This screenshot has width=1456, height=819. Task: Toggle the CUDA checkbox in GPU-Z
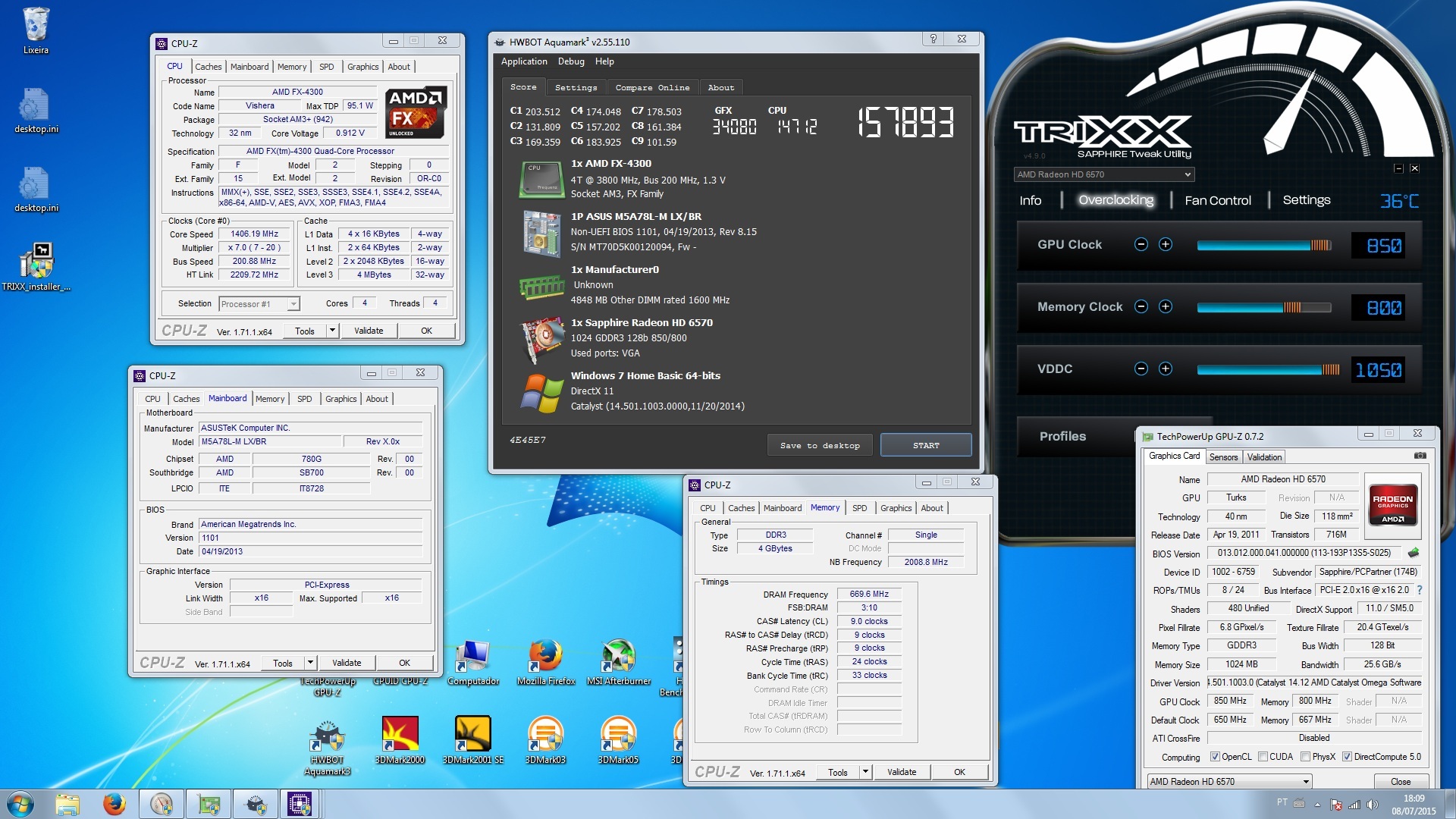[x=1263, y=757]
